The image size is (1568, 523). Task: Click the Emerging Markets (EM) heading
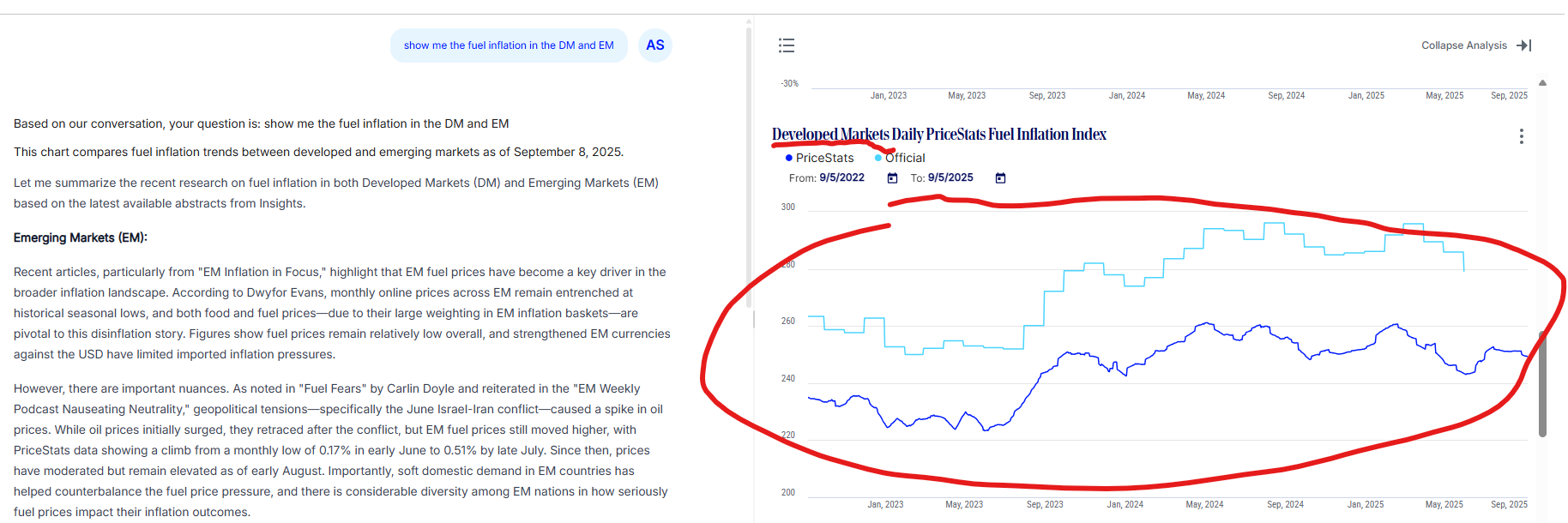point(81,237)
